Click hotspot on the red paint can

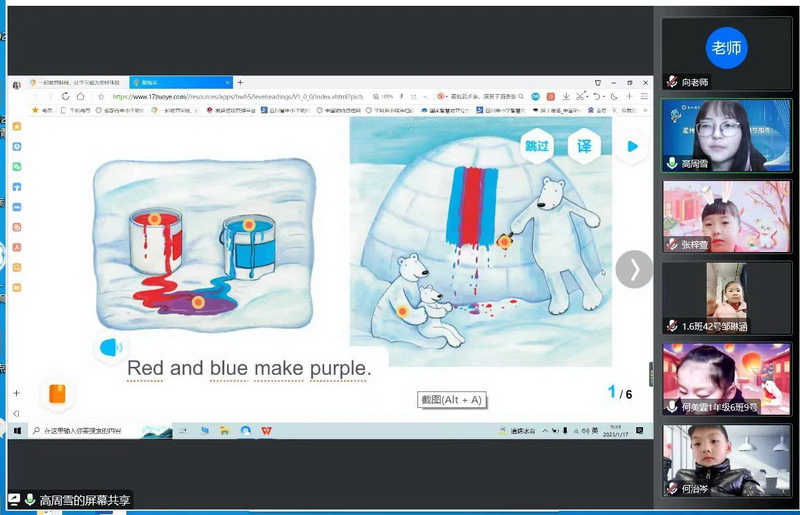[x=154, y=218]
